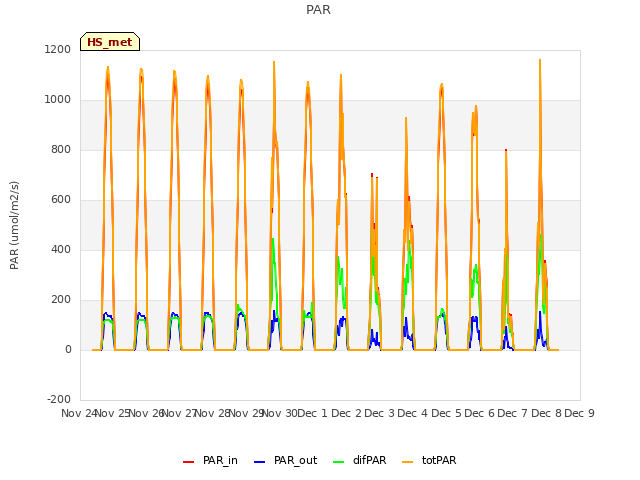Screen dimensions: 640x480
Task: Click the Dec 1 x-axis date label
Action: 313,413
